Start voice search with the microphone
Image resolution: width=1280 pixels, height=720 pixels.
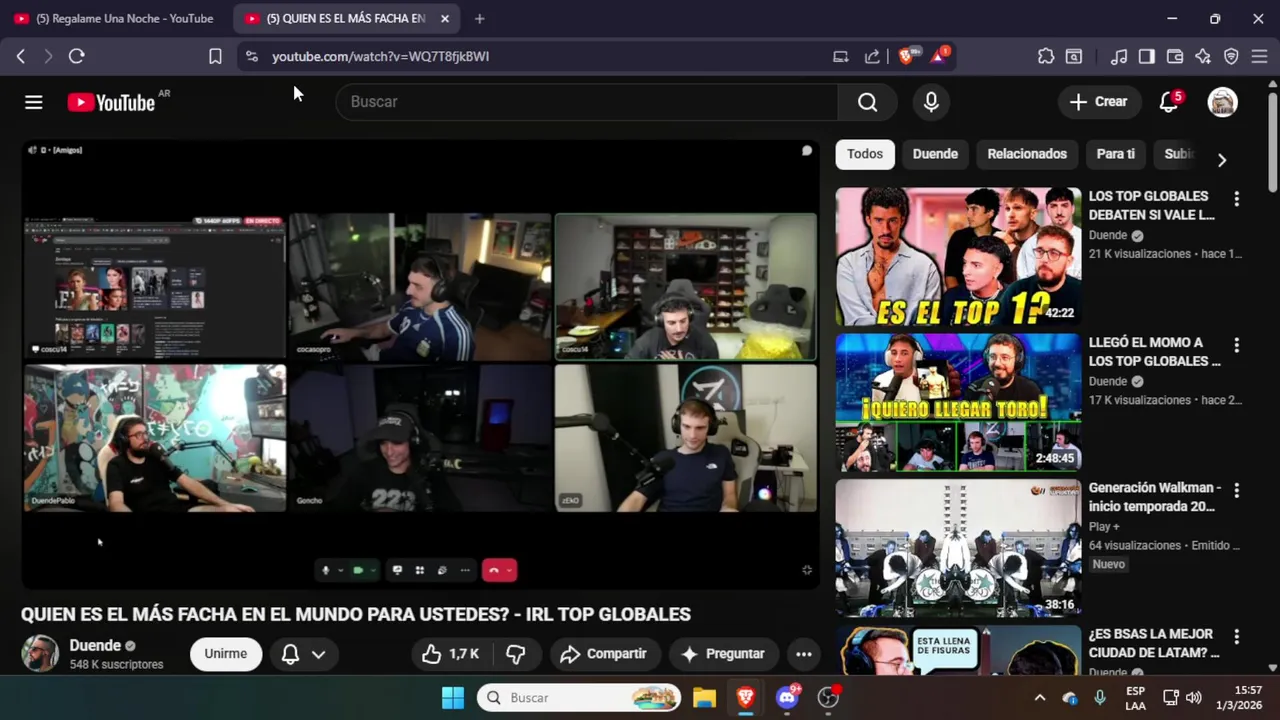[931, 102]
